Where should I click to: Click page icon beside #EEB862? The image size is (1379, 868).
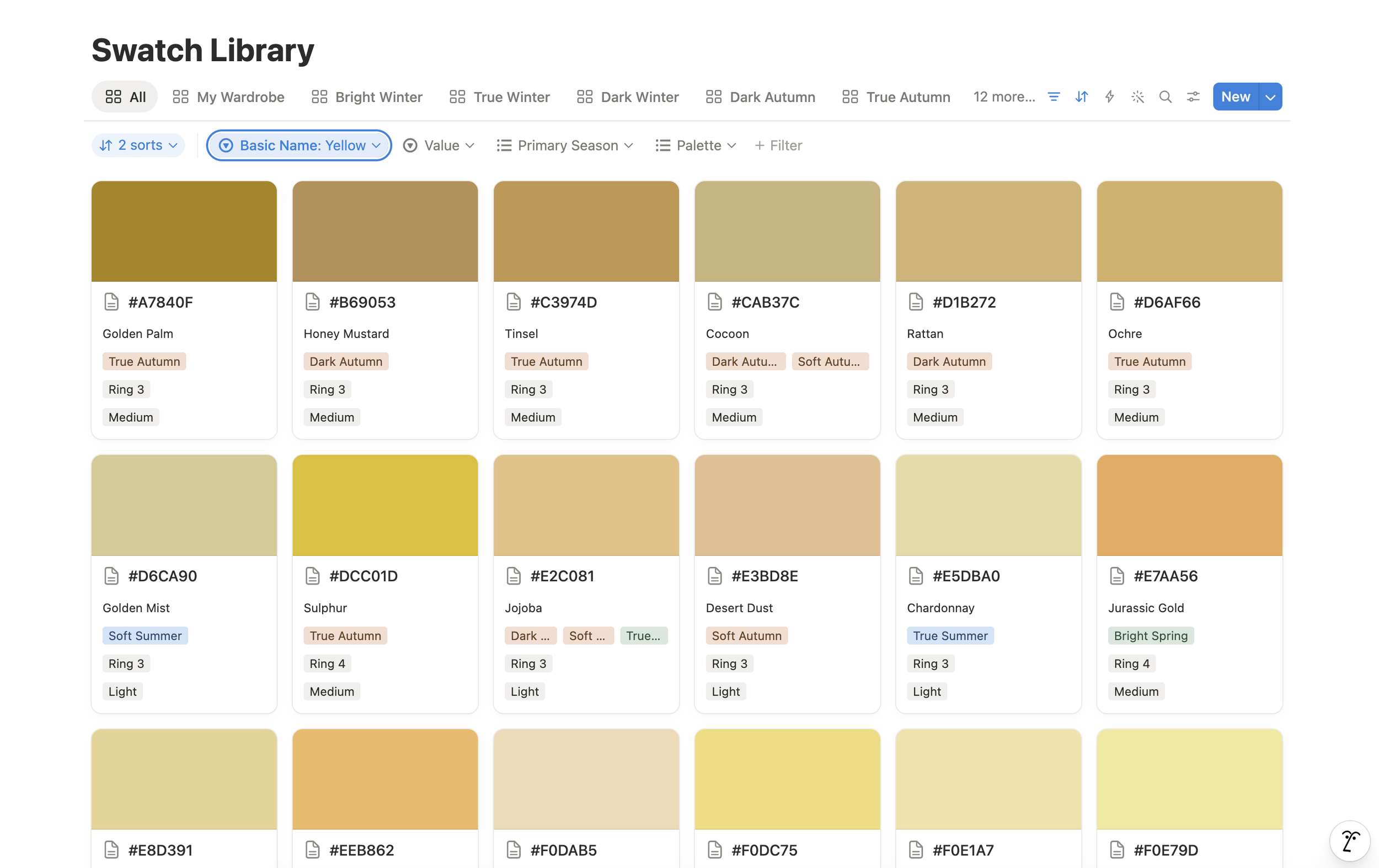click(313, 850)
